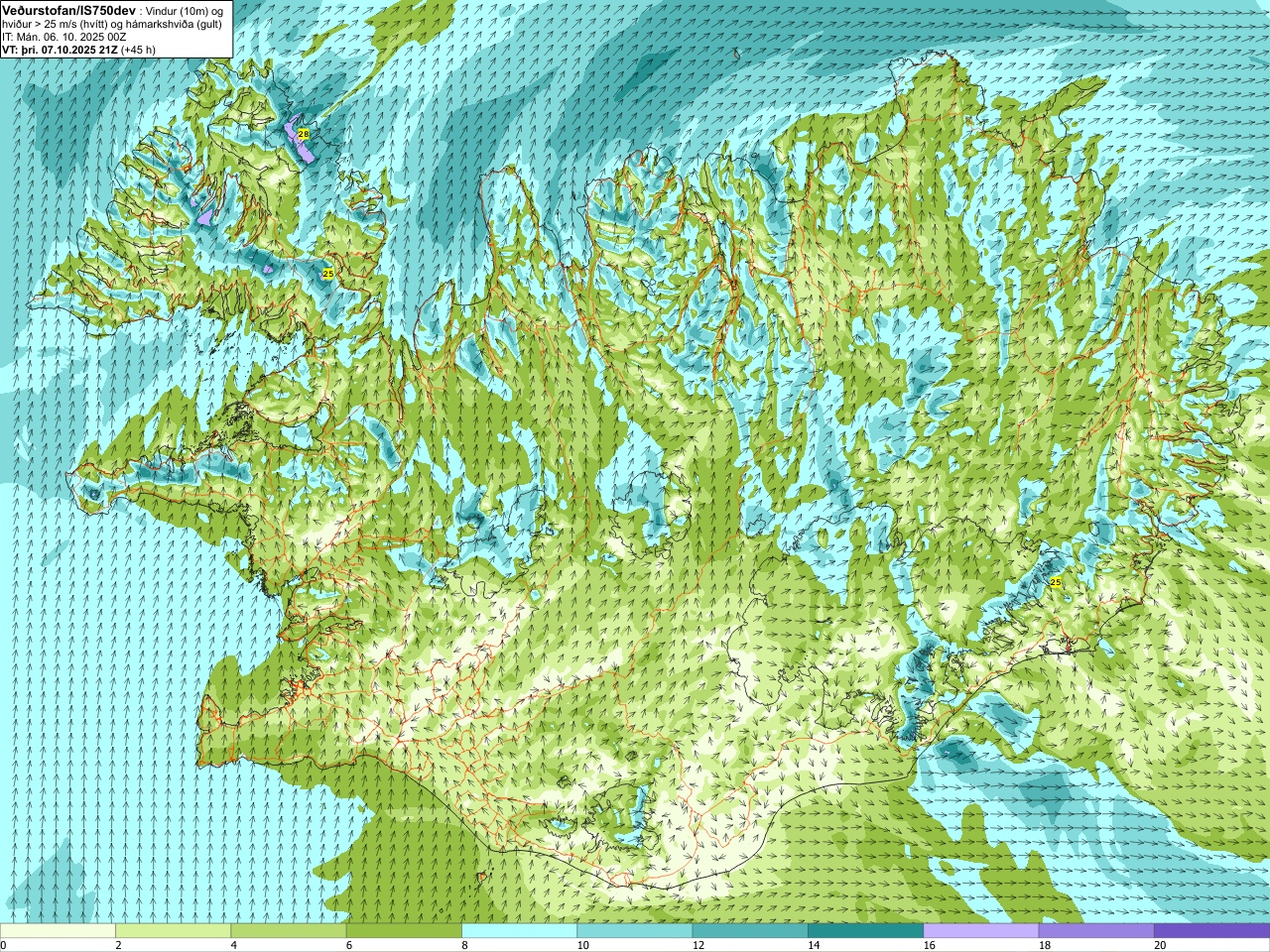
Task: Select the lavender 16–18 m/s legend swatch
Action: point(980,931)
